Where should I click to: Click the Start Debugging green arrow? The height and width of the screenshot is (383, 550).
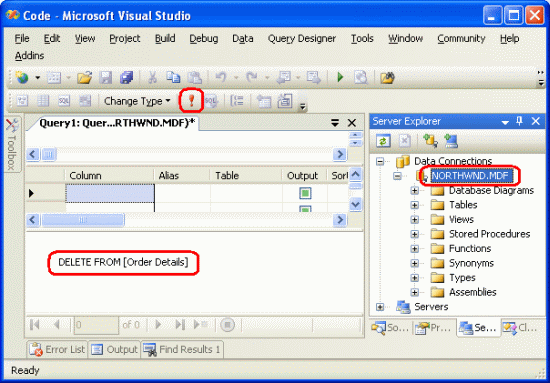click(340, 77)
